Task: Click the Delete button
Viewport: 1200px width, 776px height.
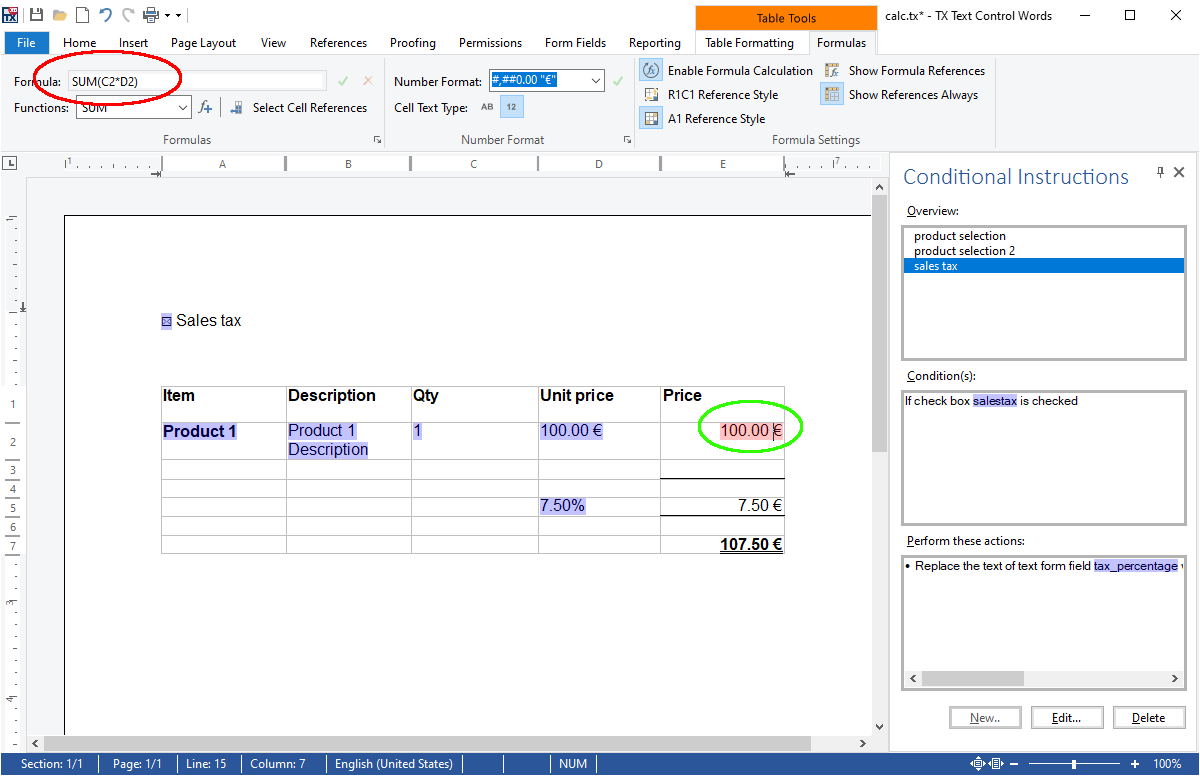Action: pos(1148,717)
